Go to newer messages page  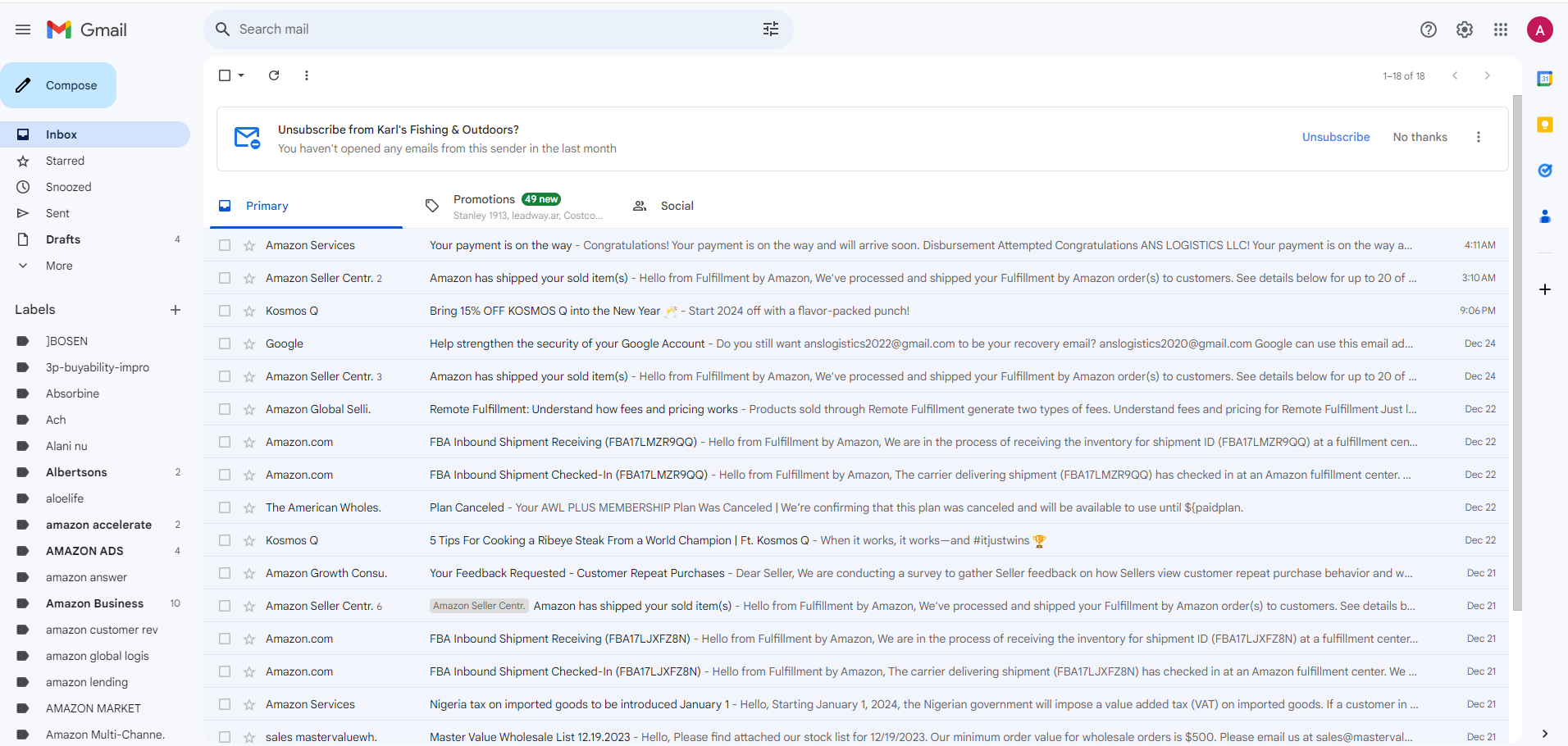(x=1455, y=75)
